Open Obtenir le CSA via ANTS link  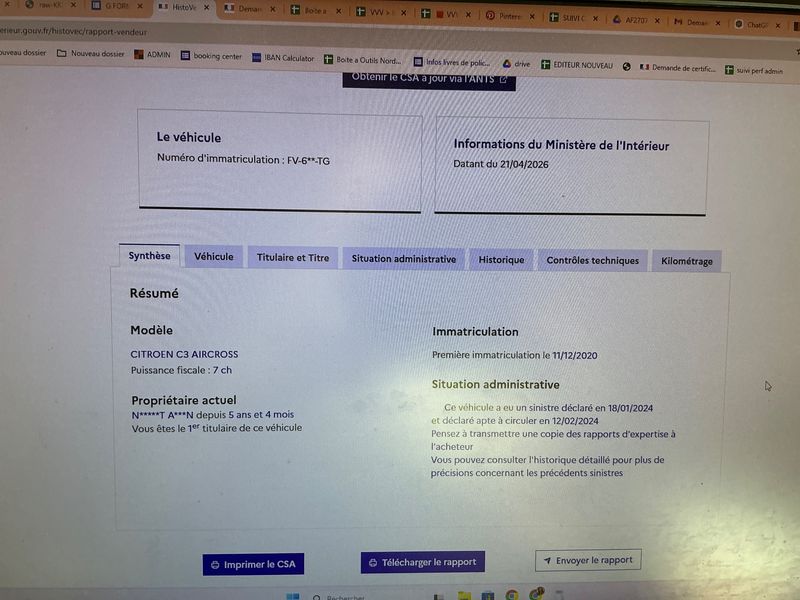(x=429, y=80)
